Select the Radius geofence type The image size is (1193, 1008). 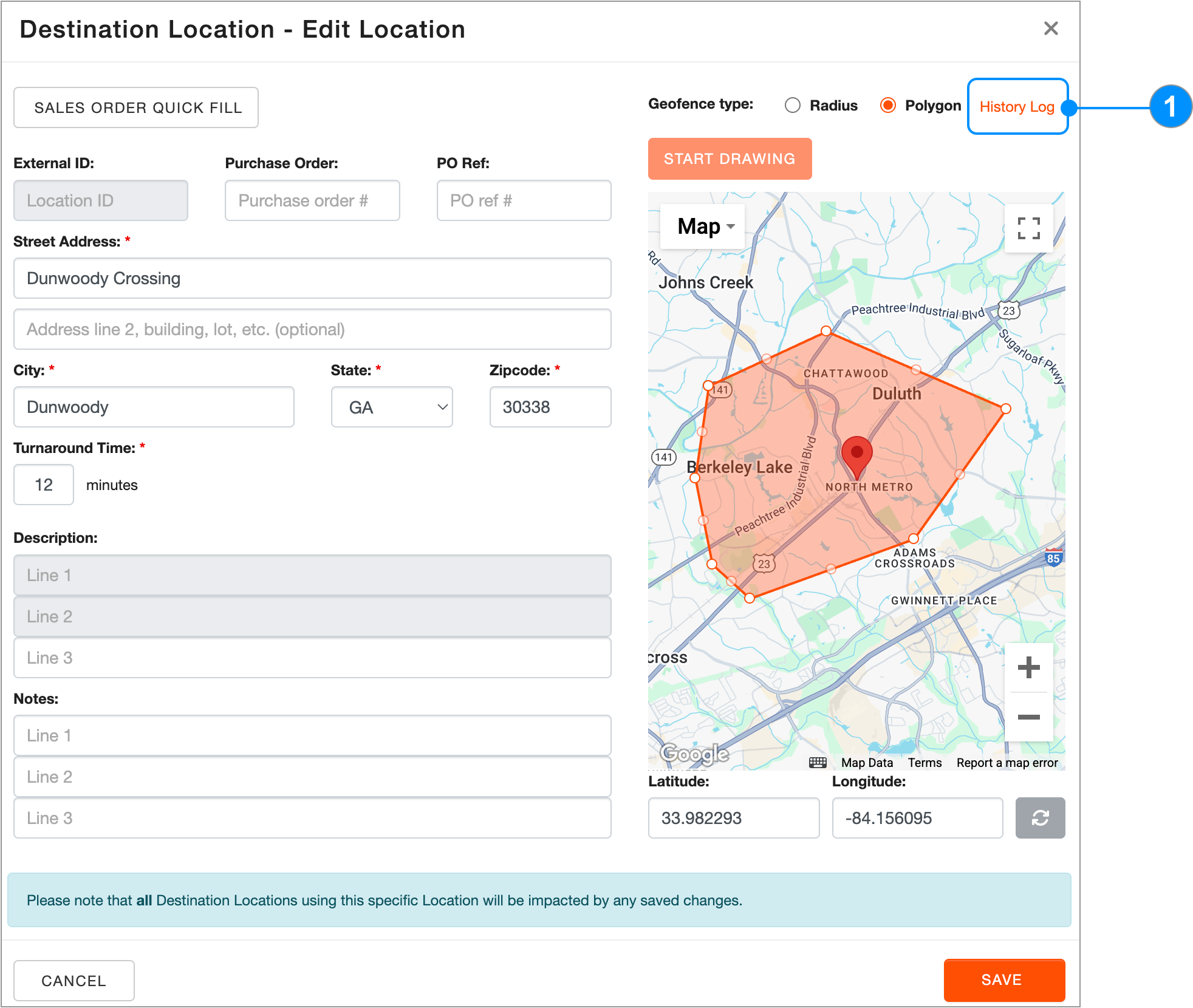[793, 106]
